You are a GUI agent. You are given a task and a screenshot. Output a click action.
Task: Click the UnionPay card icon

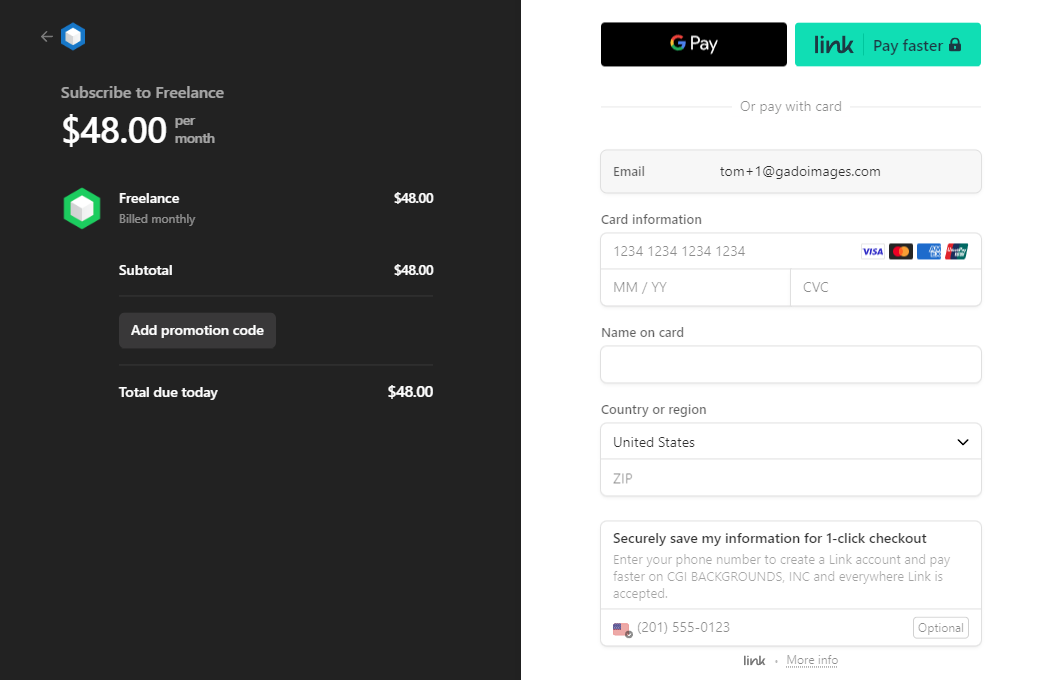[957, 251]
